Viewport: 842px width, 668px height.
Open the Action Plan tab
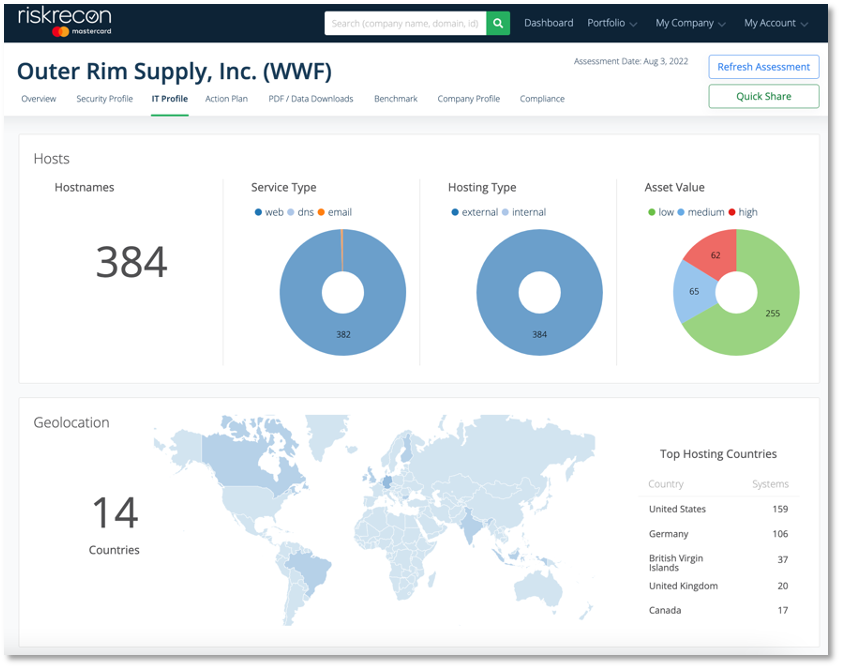[226, 99]
